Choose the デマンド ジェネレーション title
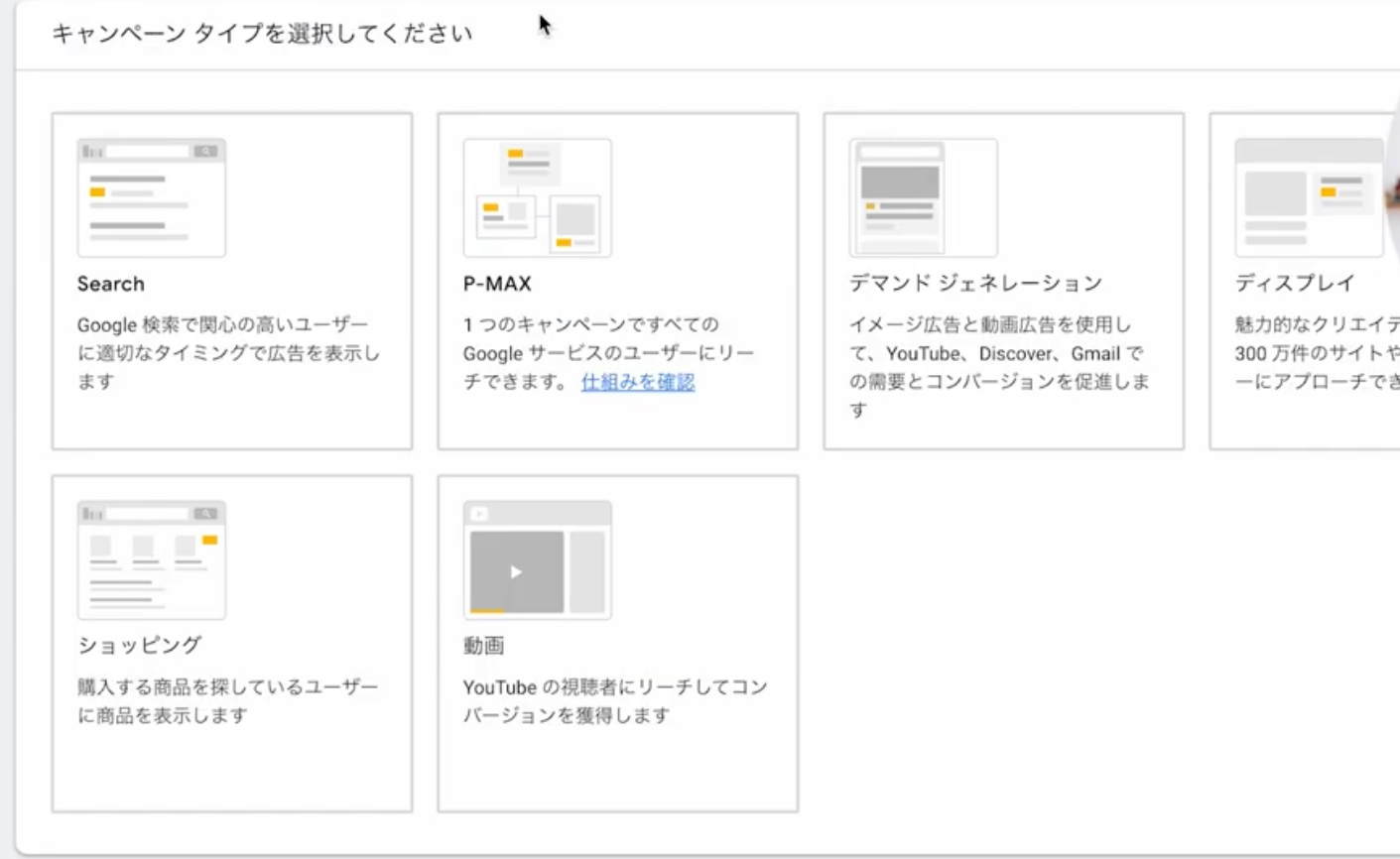Image resolution: width=1400 pixels, height=859 pixels. 975,284
